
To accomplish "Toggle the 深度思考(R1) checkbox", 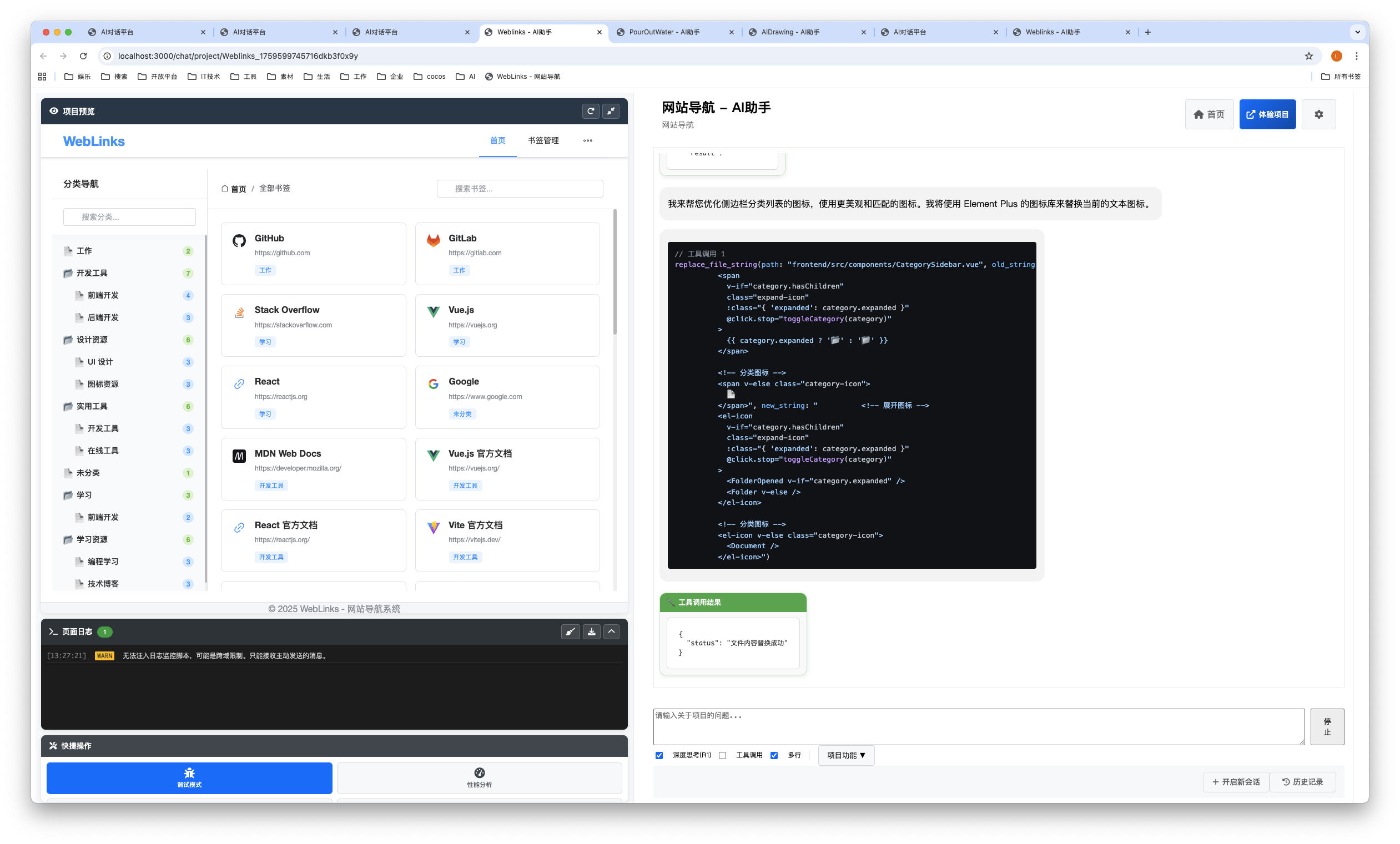I will (659, 755).
